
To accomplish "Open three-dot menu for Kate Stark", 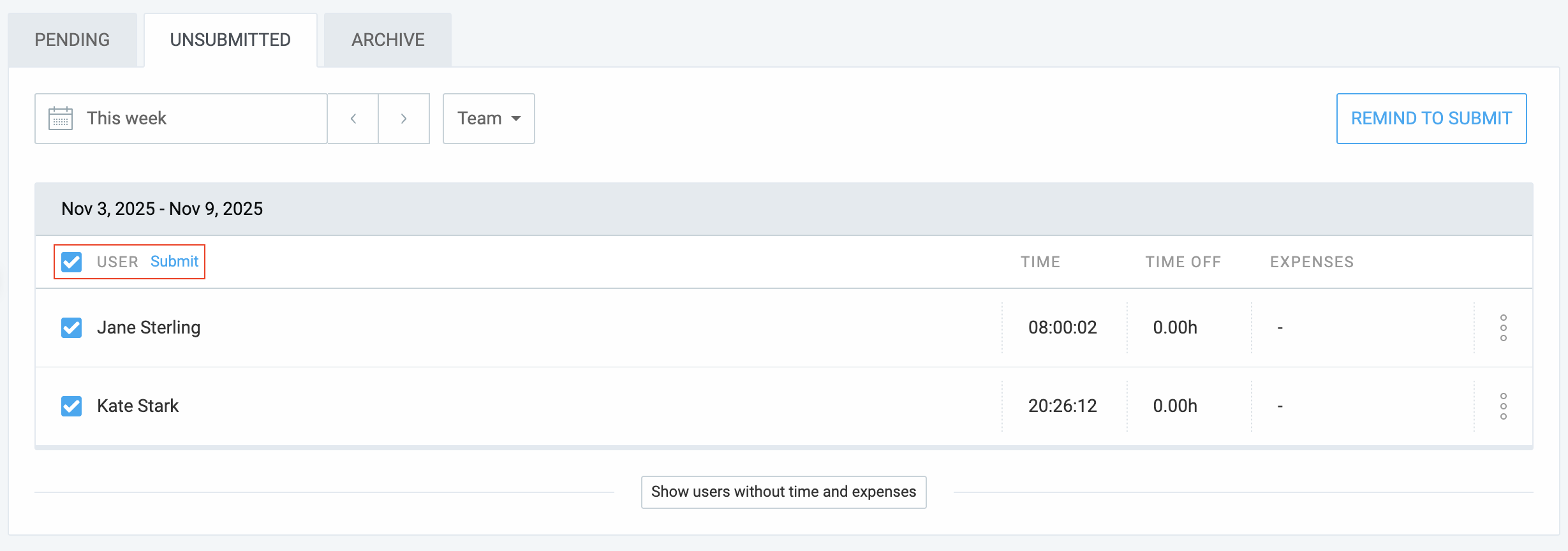I will point(1503,406).
